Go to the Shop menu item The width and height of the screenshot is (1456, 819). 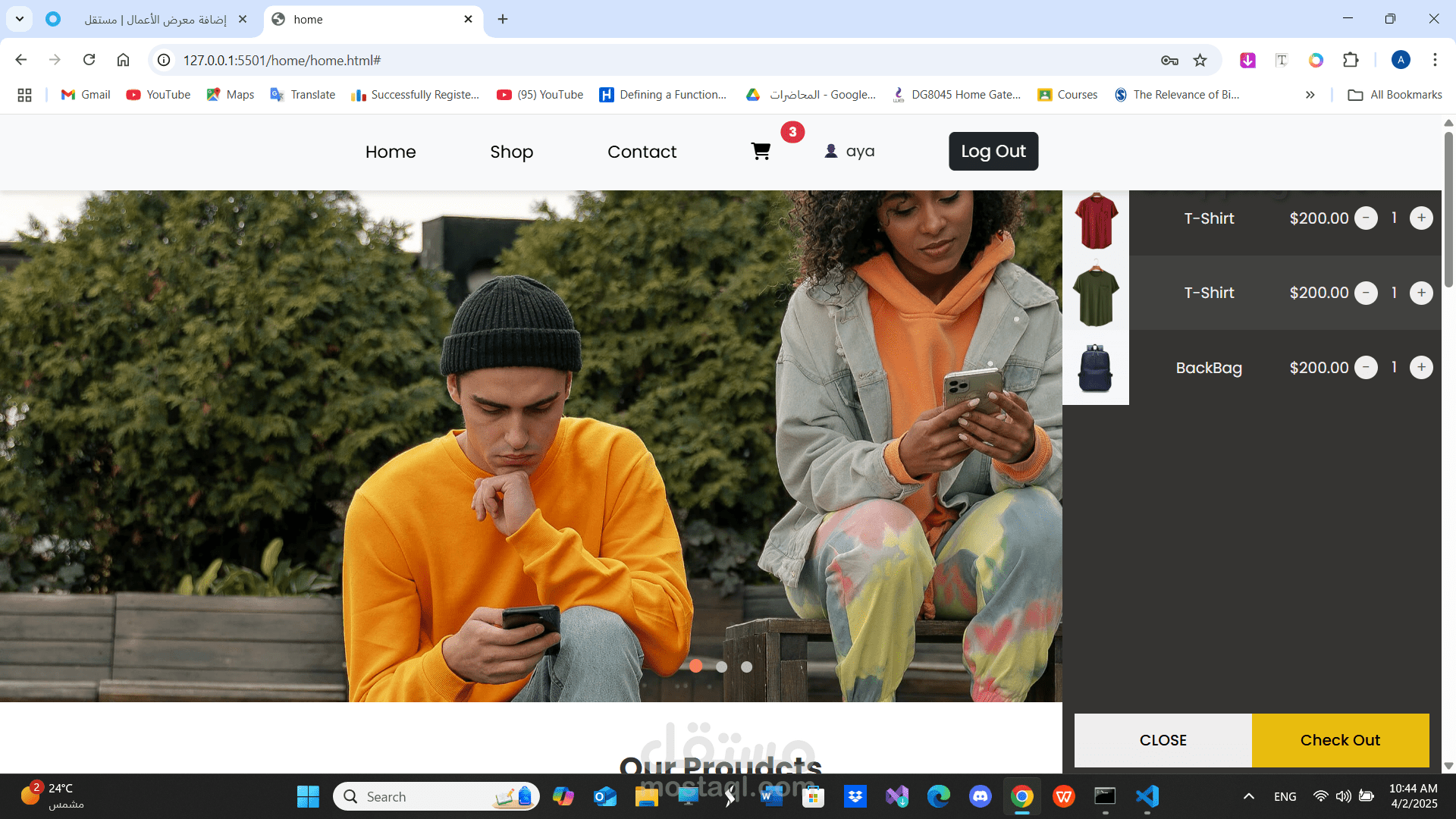pos(511,152)
